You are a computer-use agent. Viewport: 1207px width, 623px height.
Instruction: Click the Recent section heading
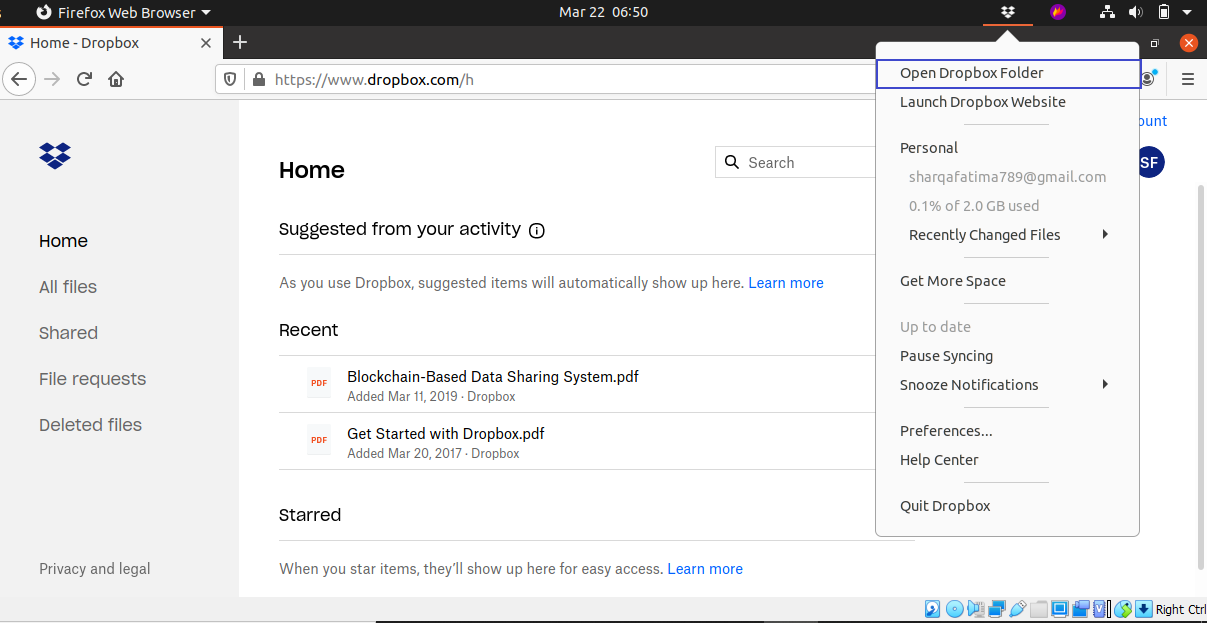[308, 330]
